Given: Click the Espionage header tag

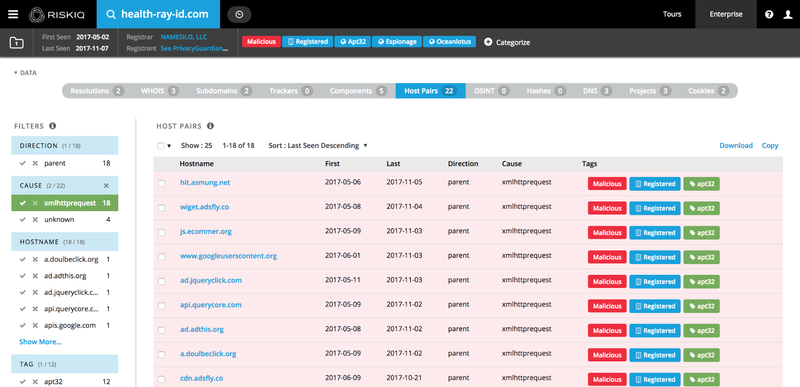Looking at the screenshot, I should (397, 42).
